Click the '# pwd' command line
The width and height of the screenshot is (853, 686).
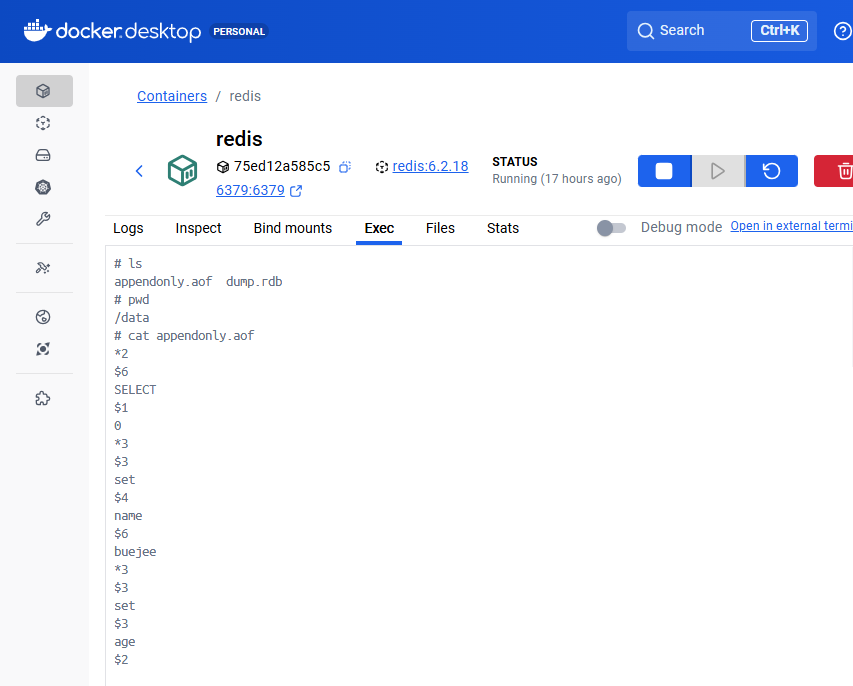[132, 300]
